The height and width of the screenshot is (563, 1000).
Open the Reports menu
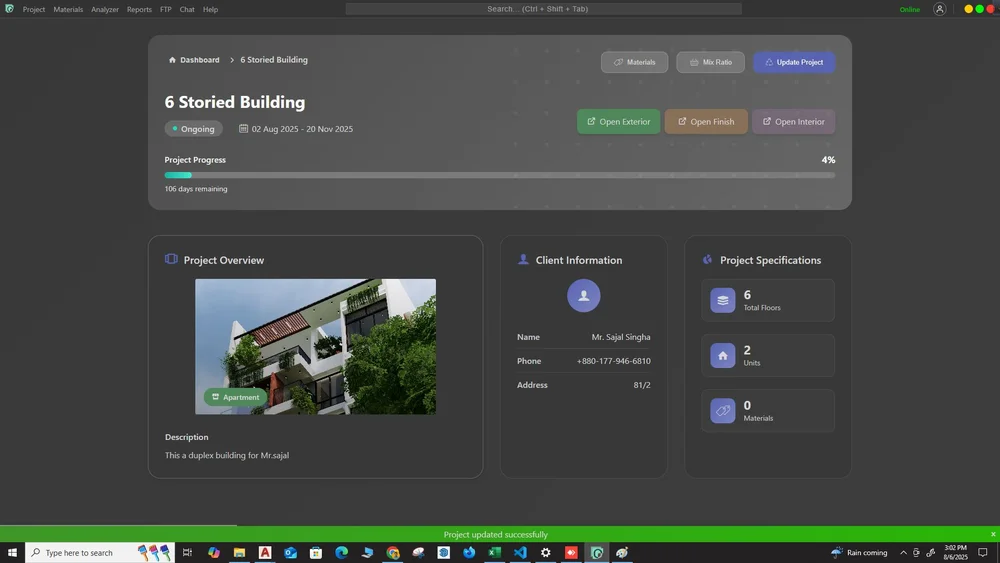139,9
